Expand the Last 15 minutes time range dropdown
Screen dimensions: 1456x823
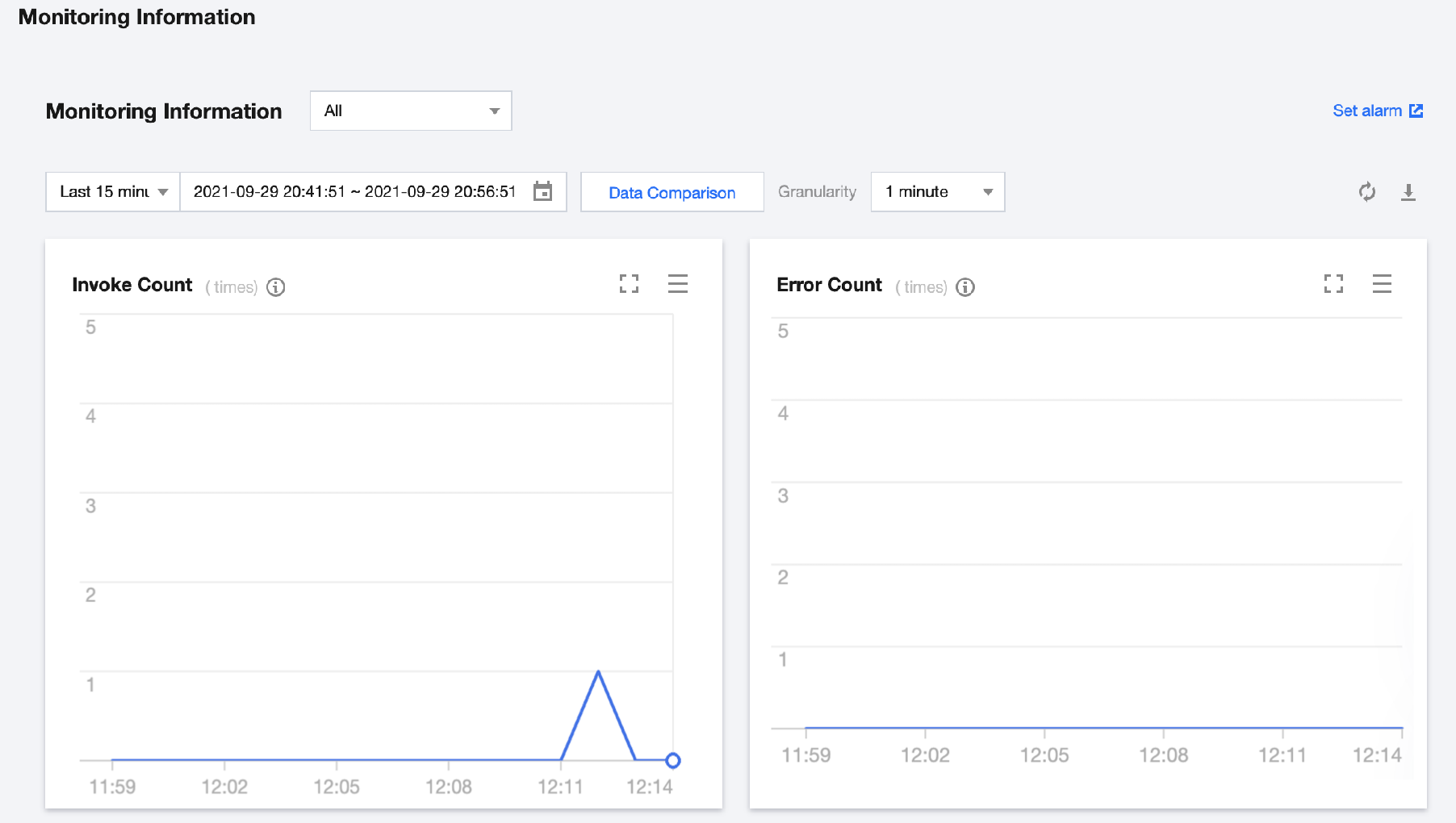pos(113,191)
